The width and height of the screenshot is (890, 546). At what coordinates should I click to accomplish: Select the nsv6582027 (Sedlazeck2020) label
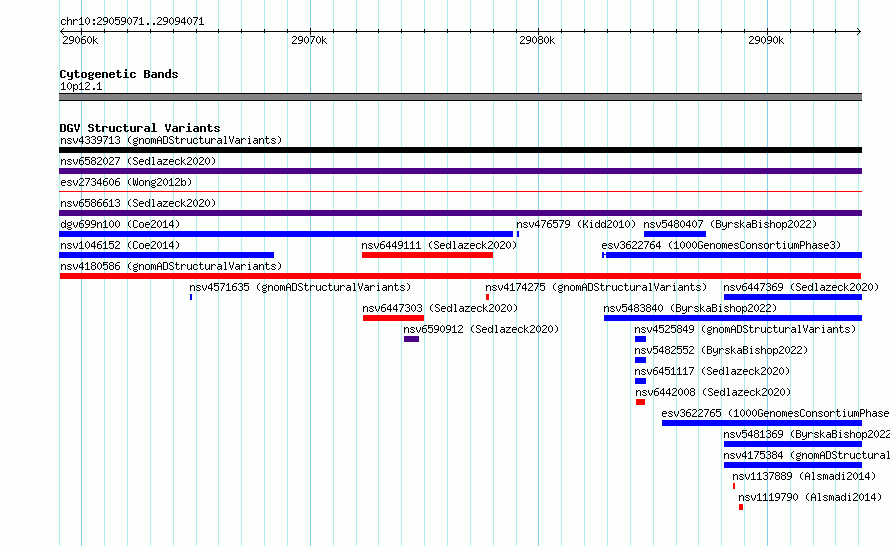[x=138, y=161]
